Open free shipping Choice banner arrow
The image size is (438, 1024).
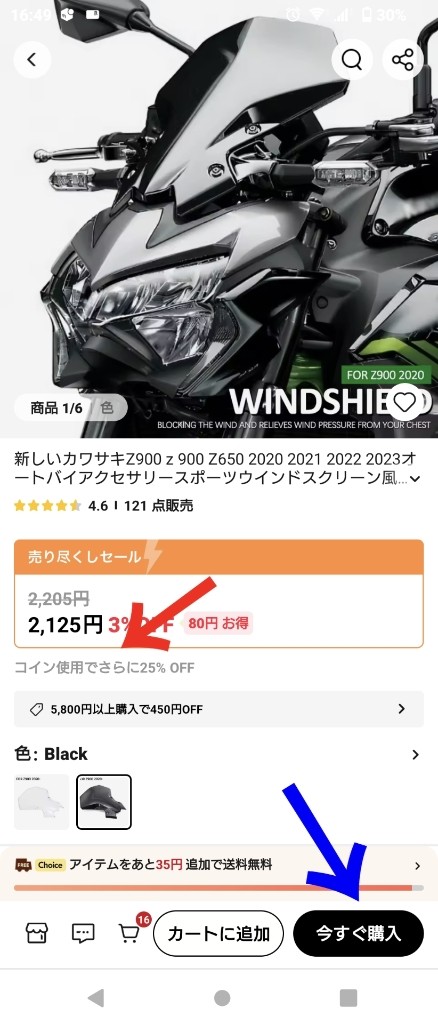pyautogui.click(x=418, y=866)
